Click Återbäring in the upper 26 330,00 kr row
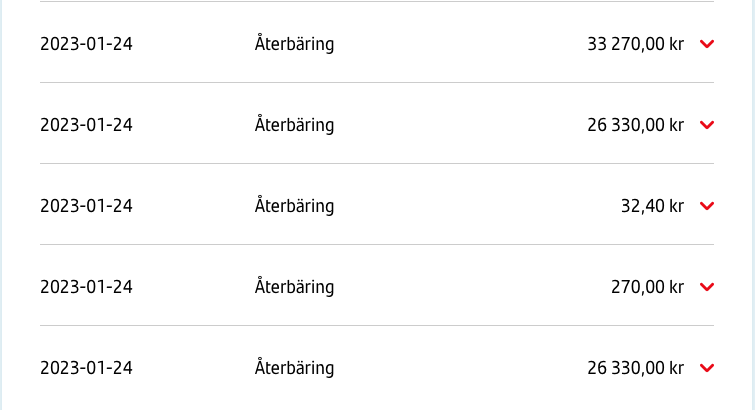The height and width of the screenshot is (410, 755). [x=294, y=124]
